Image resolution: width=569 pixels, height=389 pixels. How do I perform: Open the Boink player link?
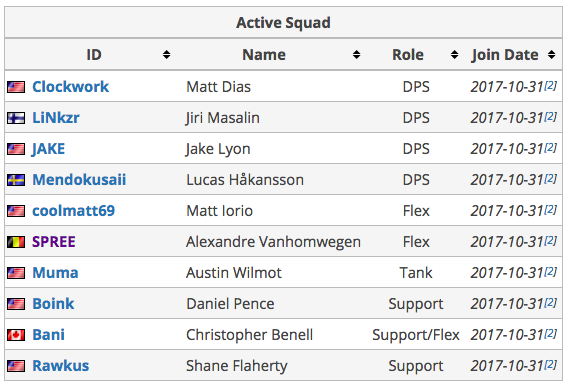53,304
